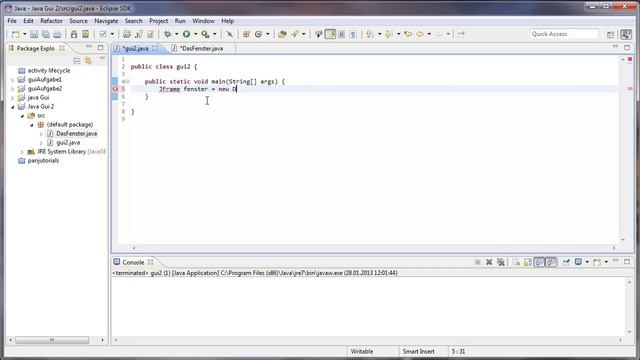
Task: Select gui2.java in the tree
Action: [x=68, y=142]
